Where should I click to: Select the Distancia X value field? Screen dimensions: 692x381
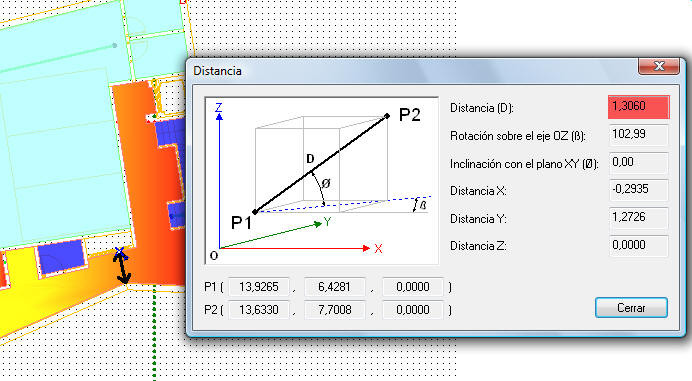(639, 190)
